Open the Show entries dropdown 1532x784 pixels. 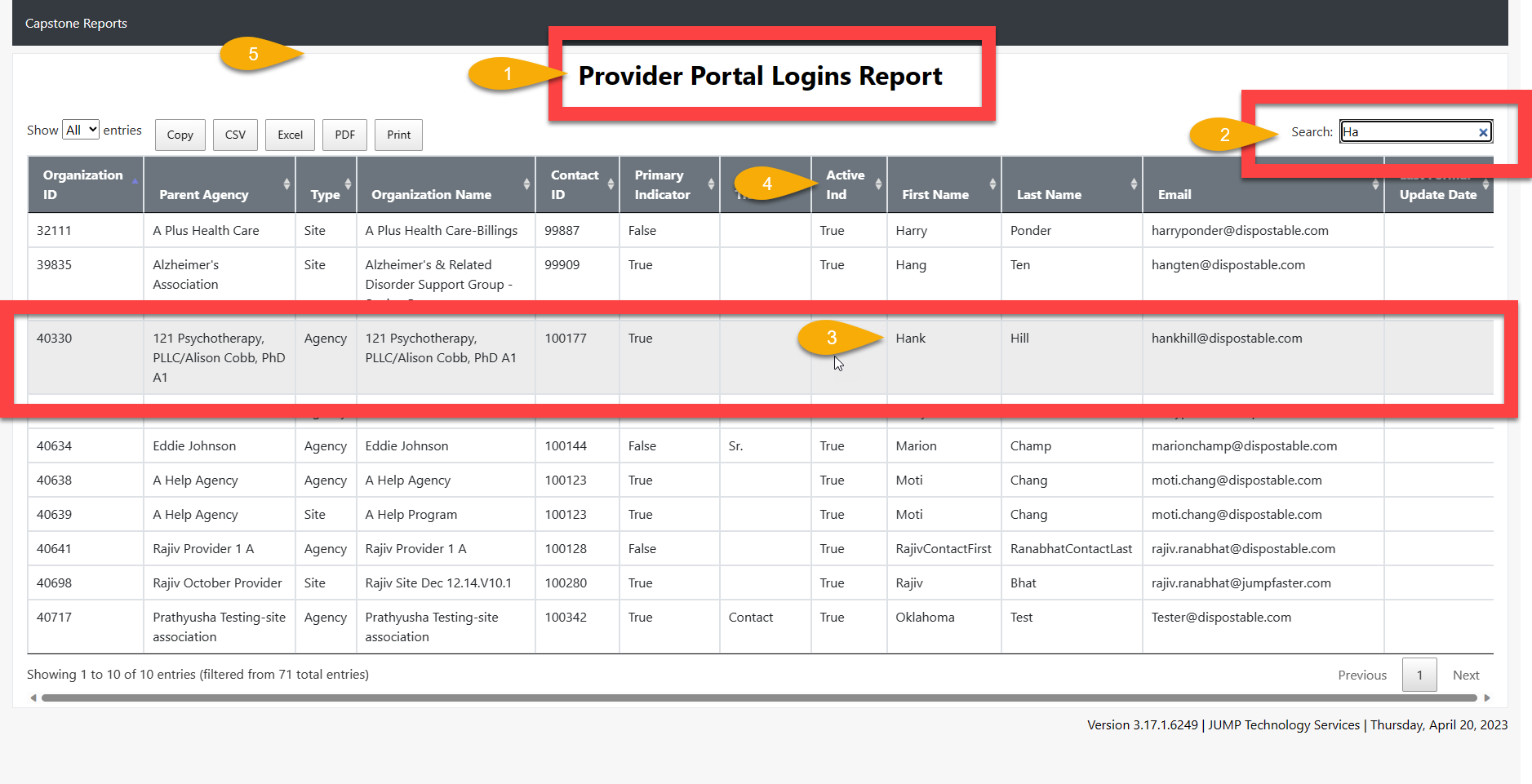[81, 130]
